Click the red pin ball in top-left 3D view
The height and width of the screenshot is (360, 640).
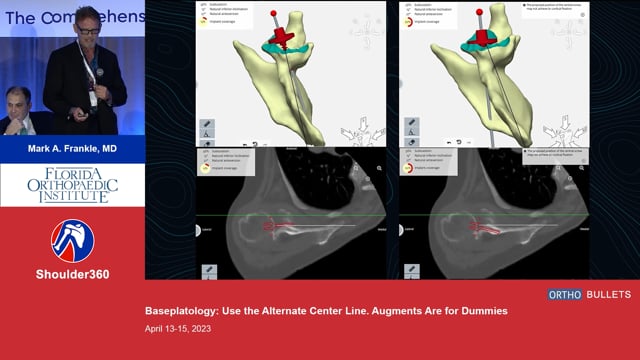pos(273,14)
